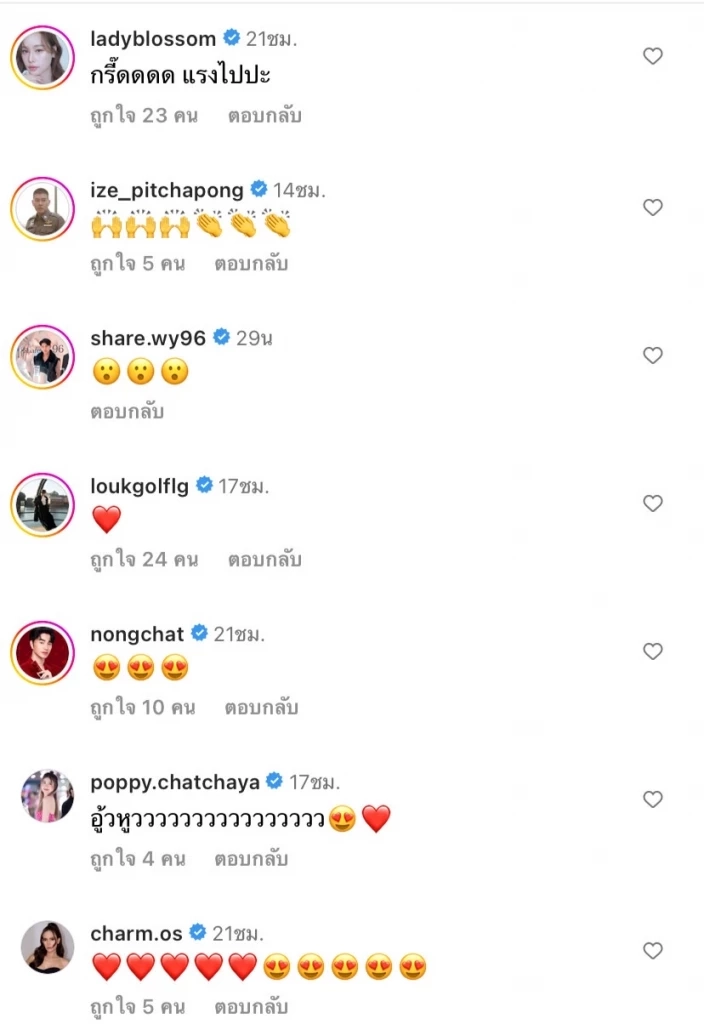The image size is (704, 1024).
Task: Open charm.os profile picture
Action: tap(48, 946)
